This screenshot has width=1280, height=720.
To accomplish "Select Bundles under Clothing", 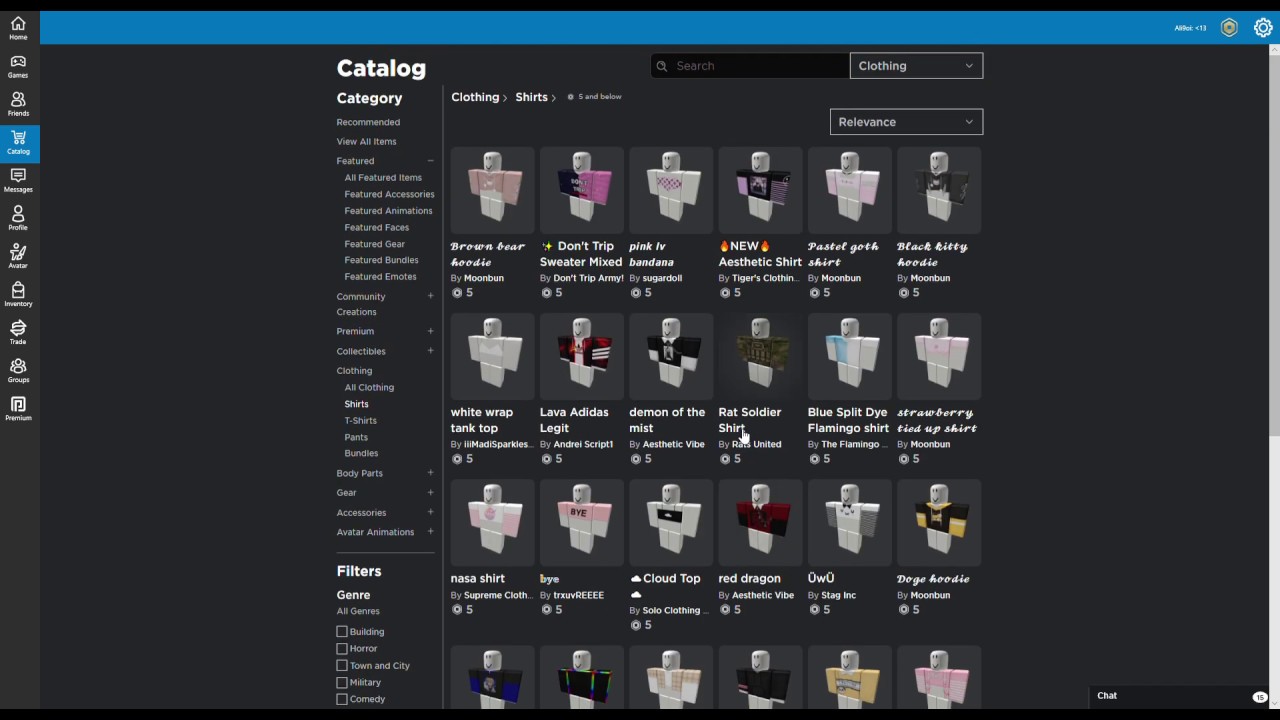I will tap(361, 453).
